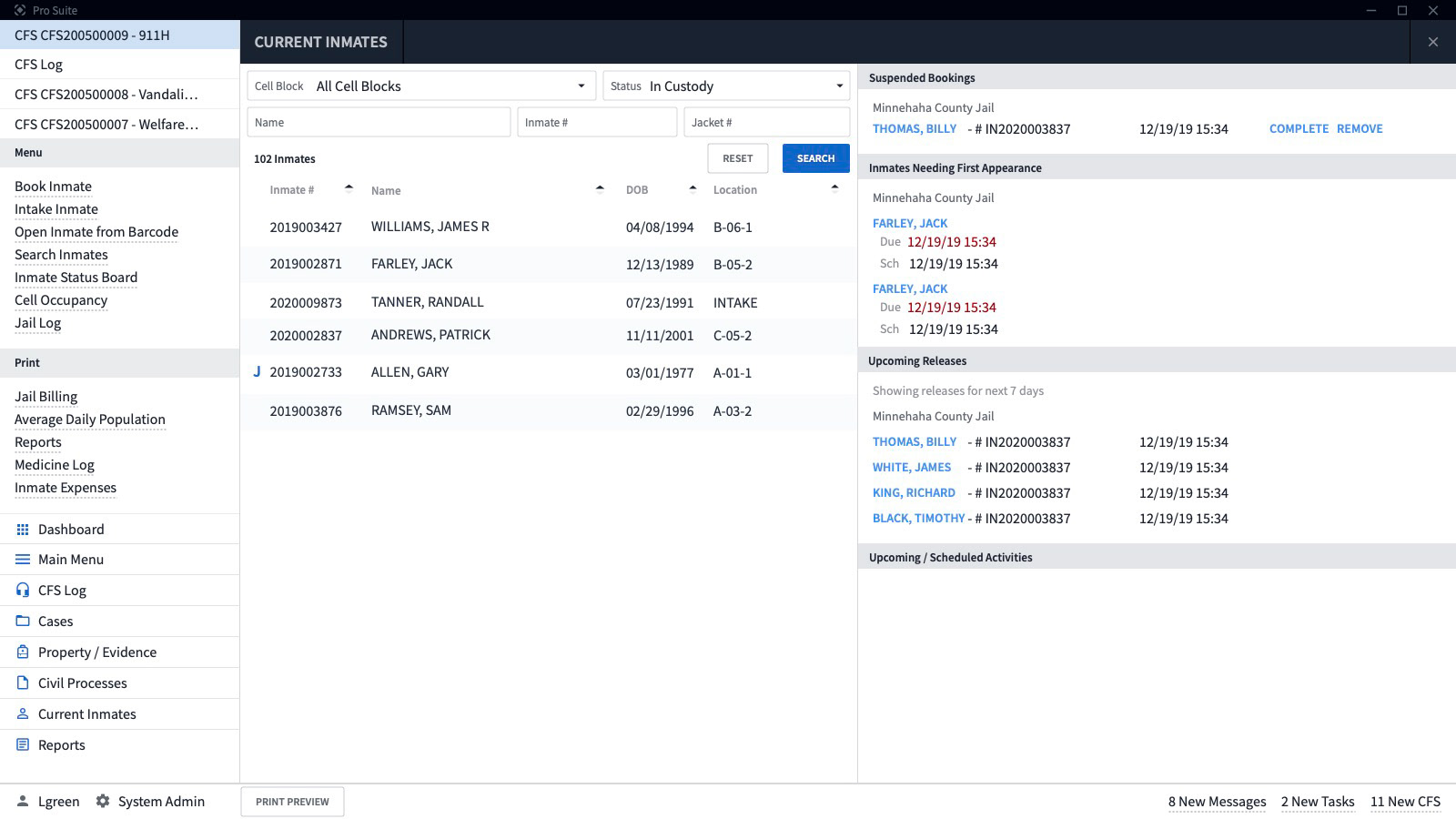Screen dimensions: 1456x819
Task: Click the bottom Reports list icon
Action: pyautogui.click(x=23, y=745)
